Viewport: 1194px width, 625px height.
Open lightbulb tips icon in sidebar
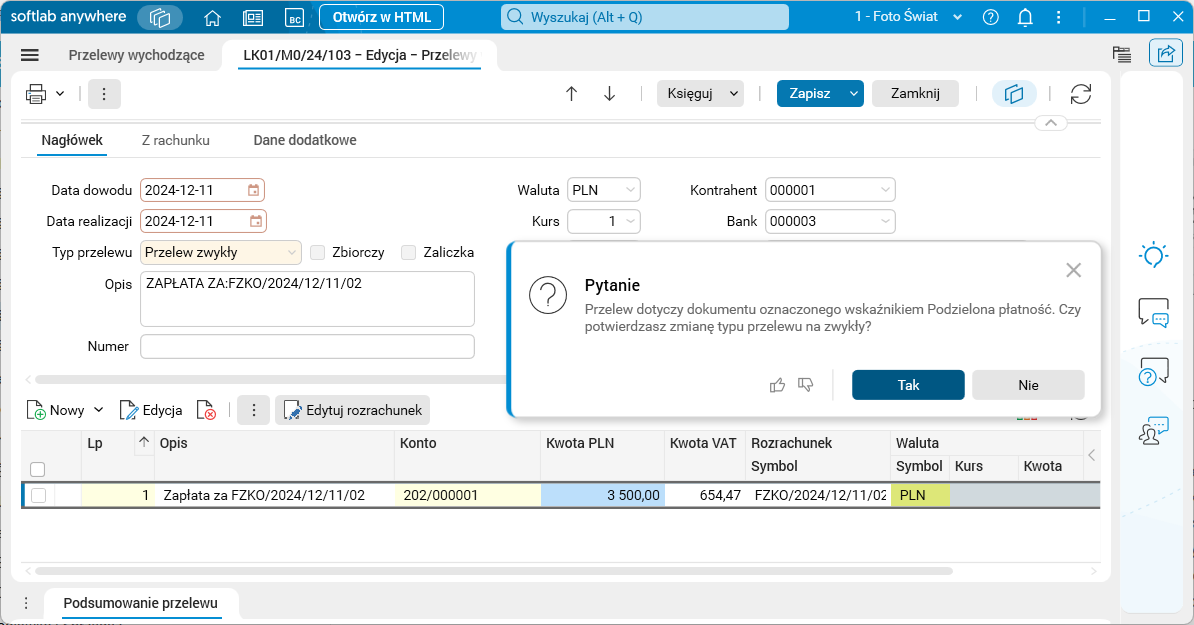[x=1153, y=254]
